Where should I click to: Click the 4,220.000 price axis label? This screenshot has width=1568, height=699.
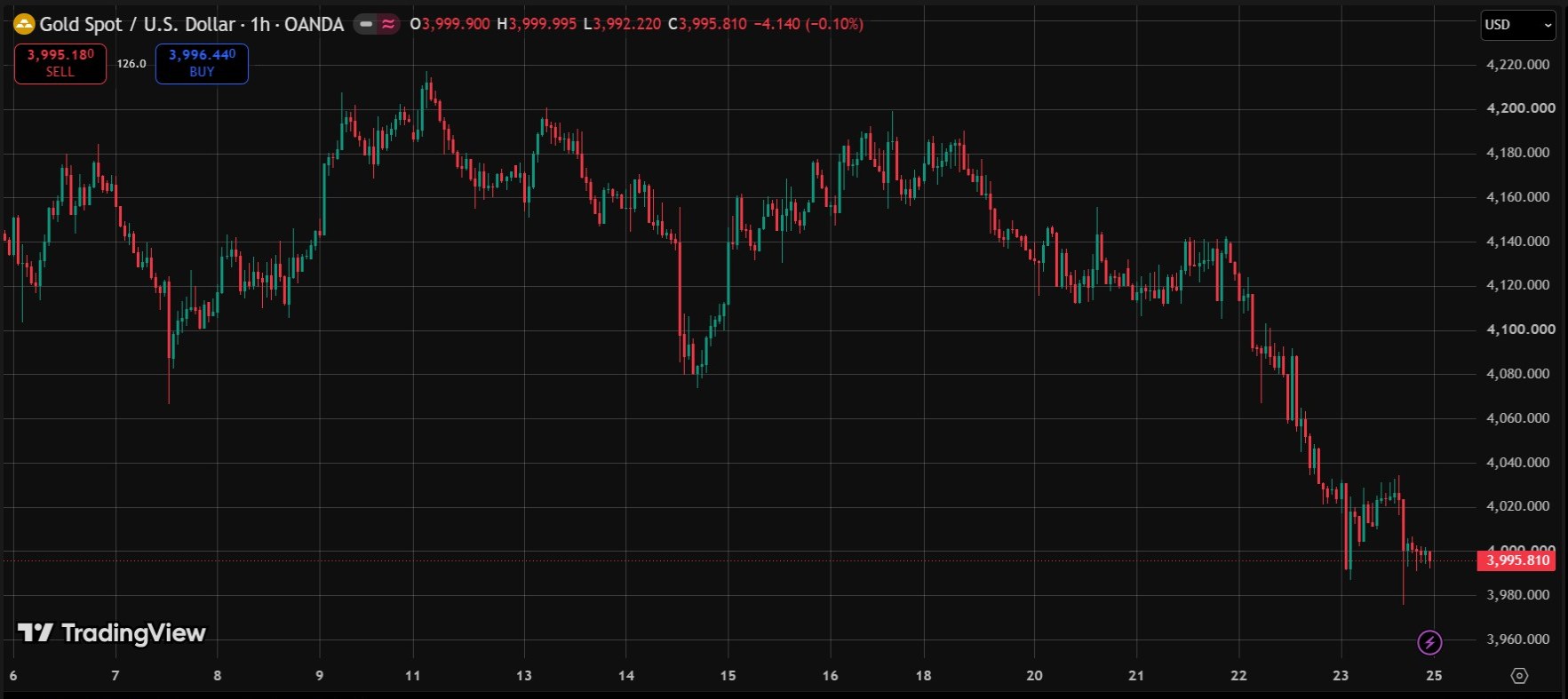(1518, 65)
